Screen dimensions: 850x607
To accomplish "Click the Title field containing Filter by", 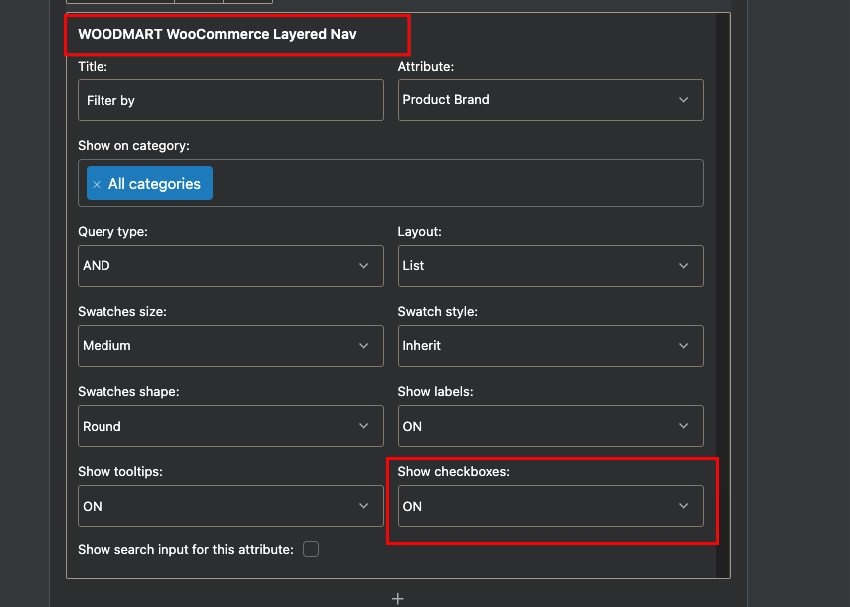I will coord(230,100).
